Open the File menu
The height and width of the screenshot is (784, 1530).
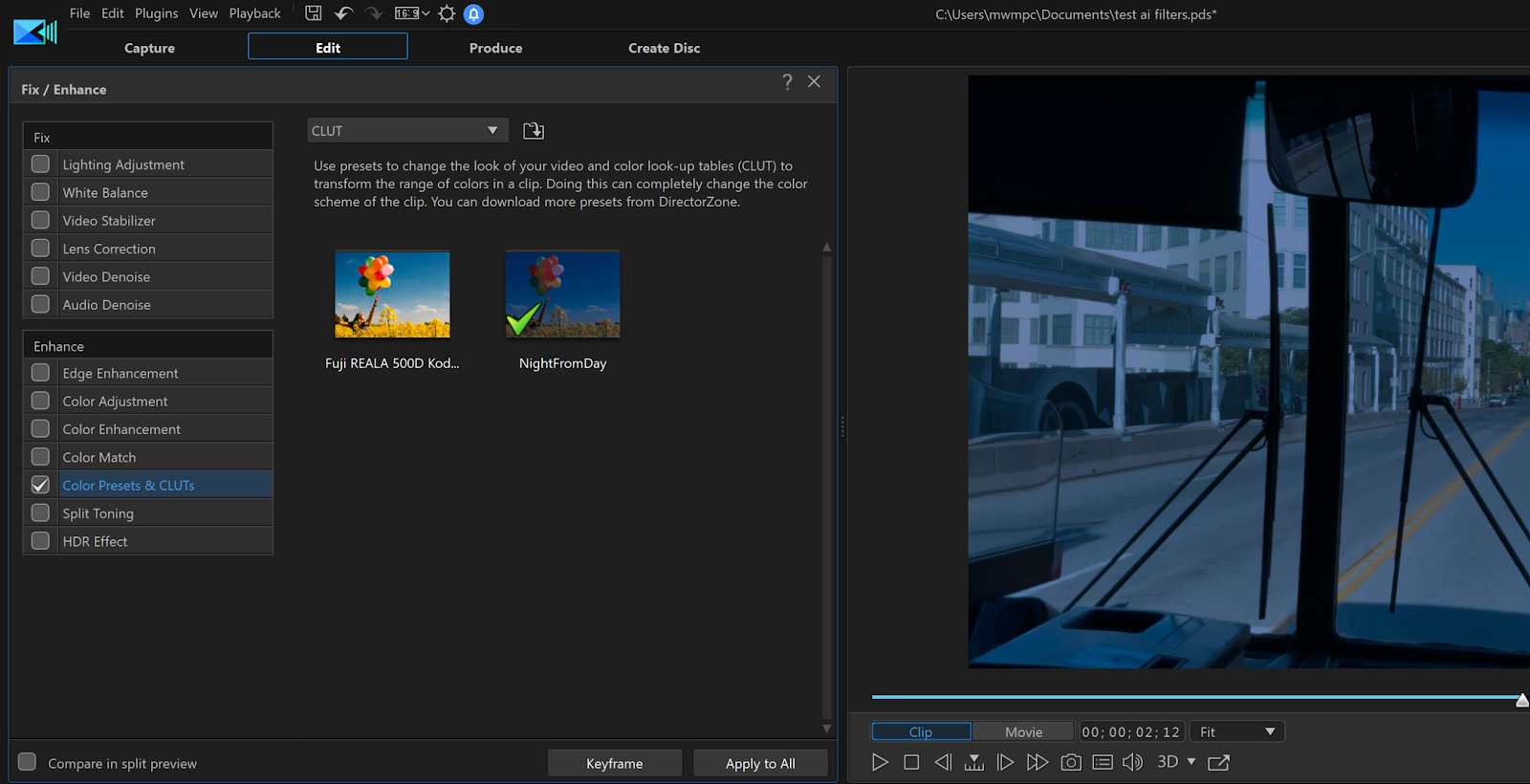79,13
